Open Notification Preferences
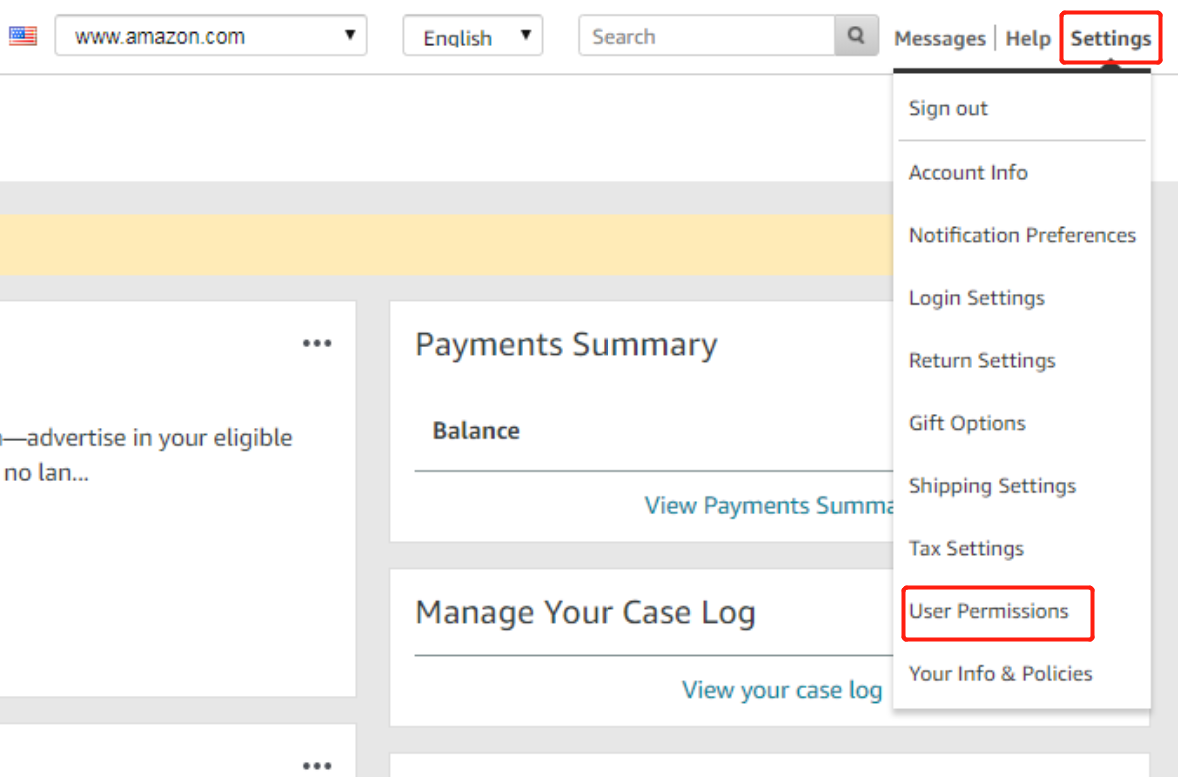The width and height of the screenshot is (1178, 777). (x=1022, y=235)
